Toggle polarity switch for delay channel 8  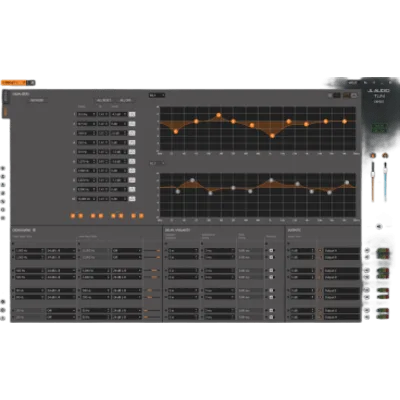coord(271,317)
